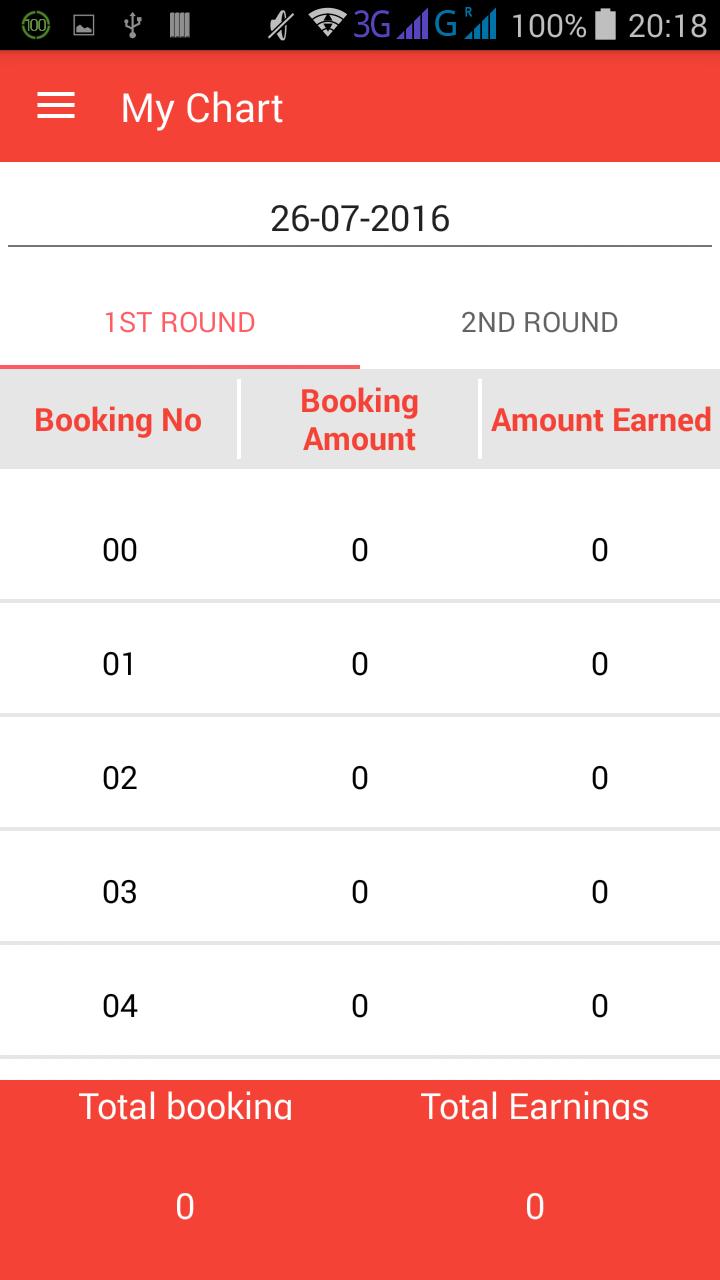Image resolution: width=720 pixels, height=1280 pixels.
Task: Tap the barcode notification icon
Action: tap(180, 26)
